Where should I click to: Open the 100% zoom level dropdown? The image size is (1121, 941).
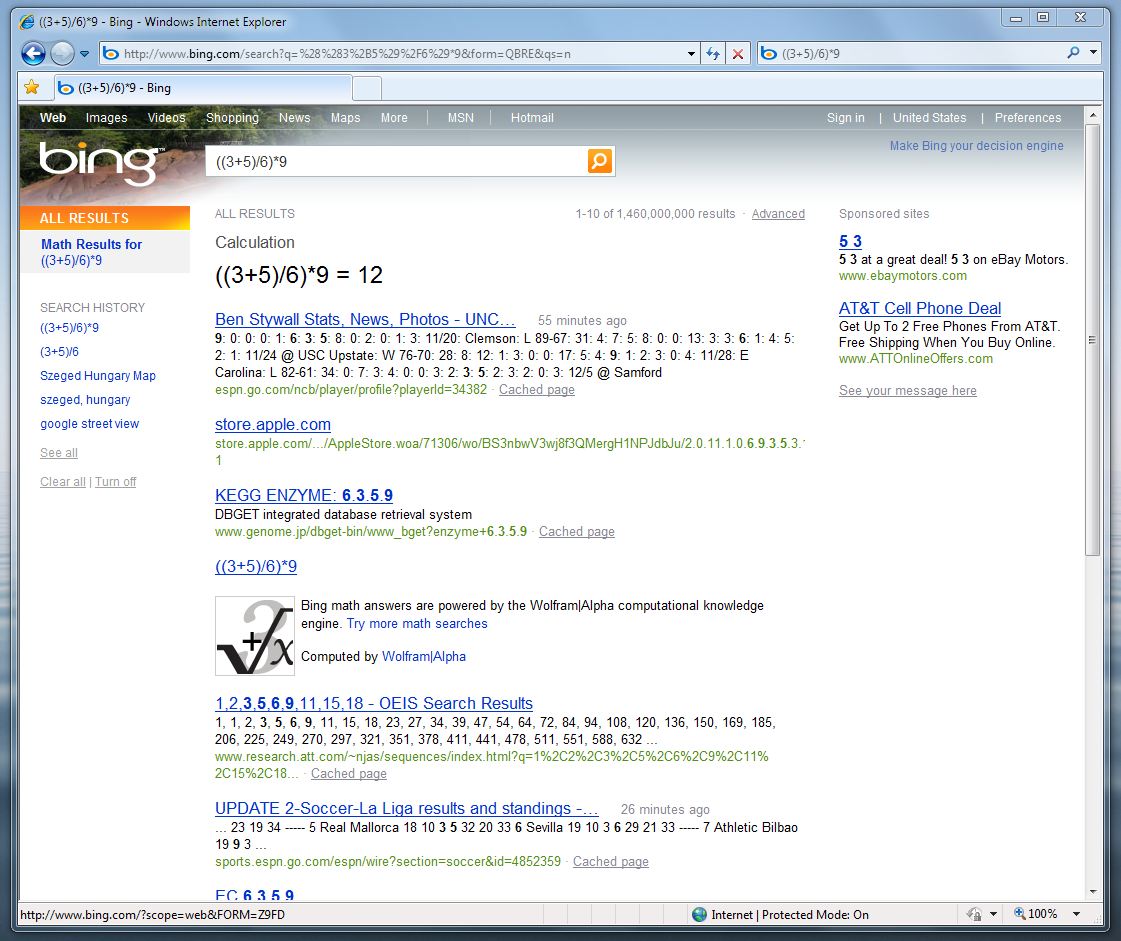tap(1076, 915)
